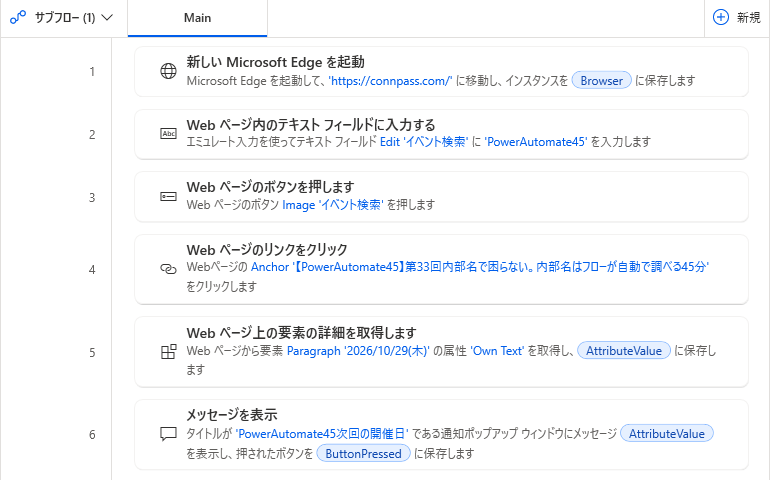Click the button icon of step 3
This screenshot has width=770, height=480.
[168, 197]
